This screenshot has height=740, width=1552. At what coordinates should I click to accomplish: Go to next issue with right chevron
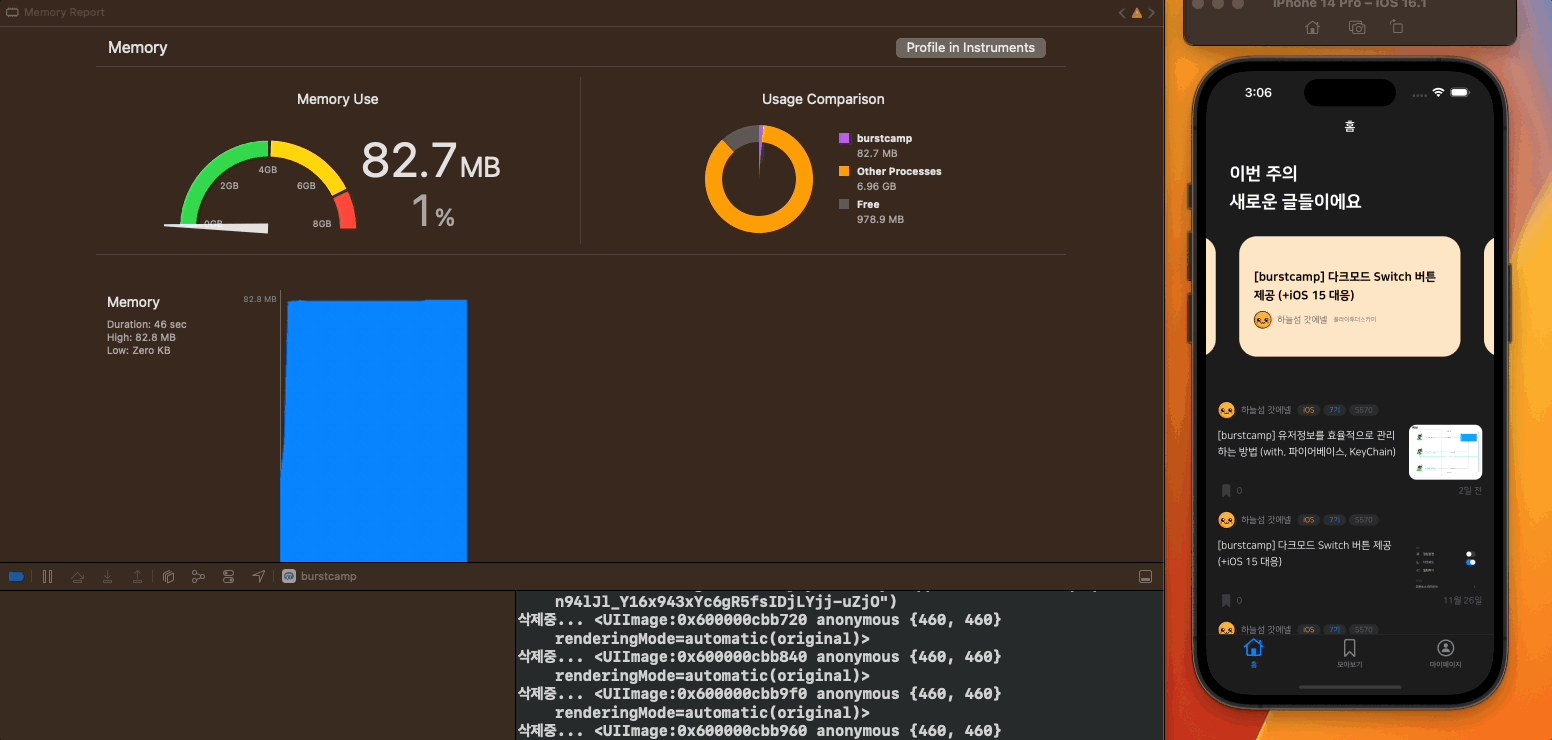point(1152,13)
